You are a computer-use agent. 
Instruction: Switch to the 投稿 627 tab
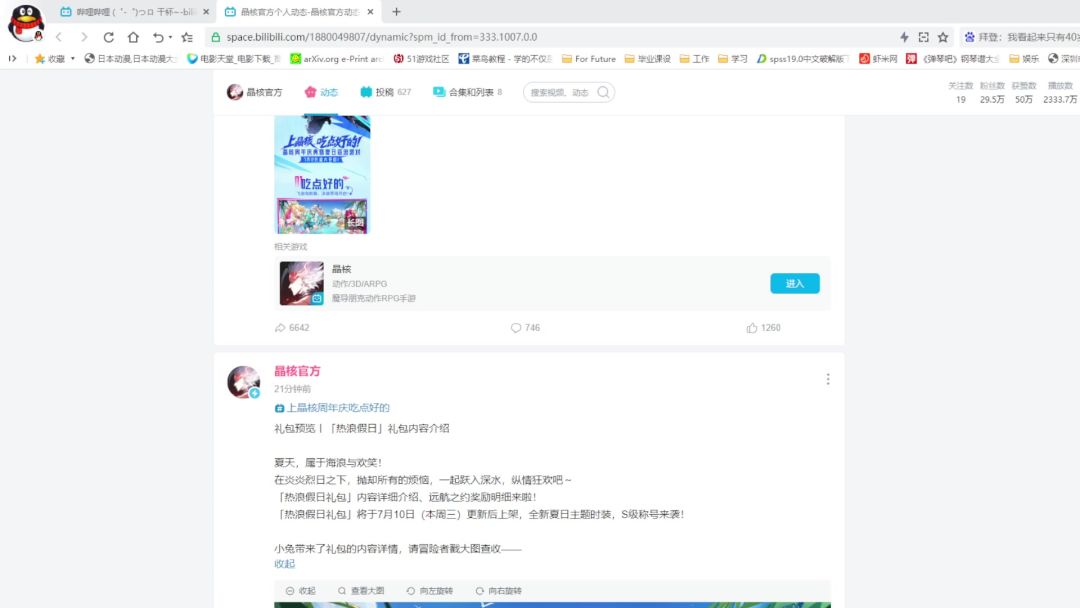tap(385, 92)
